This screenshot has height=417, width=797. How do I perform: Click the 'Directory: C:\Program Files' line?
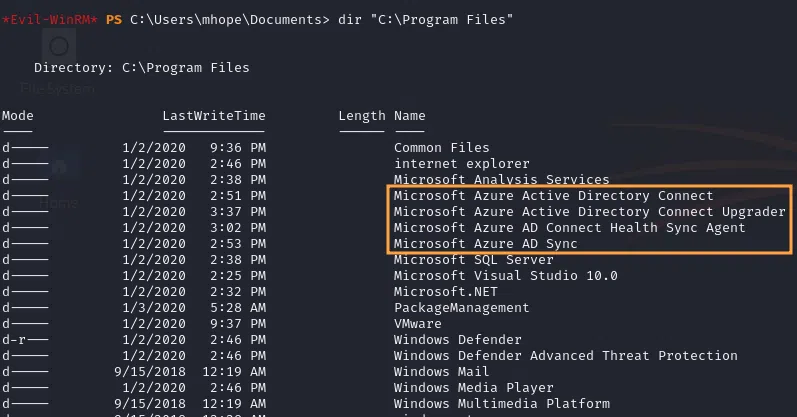tap(142, 68)
